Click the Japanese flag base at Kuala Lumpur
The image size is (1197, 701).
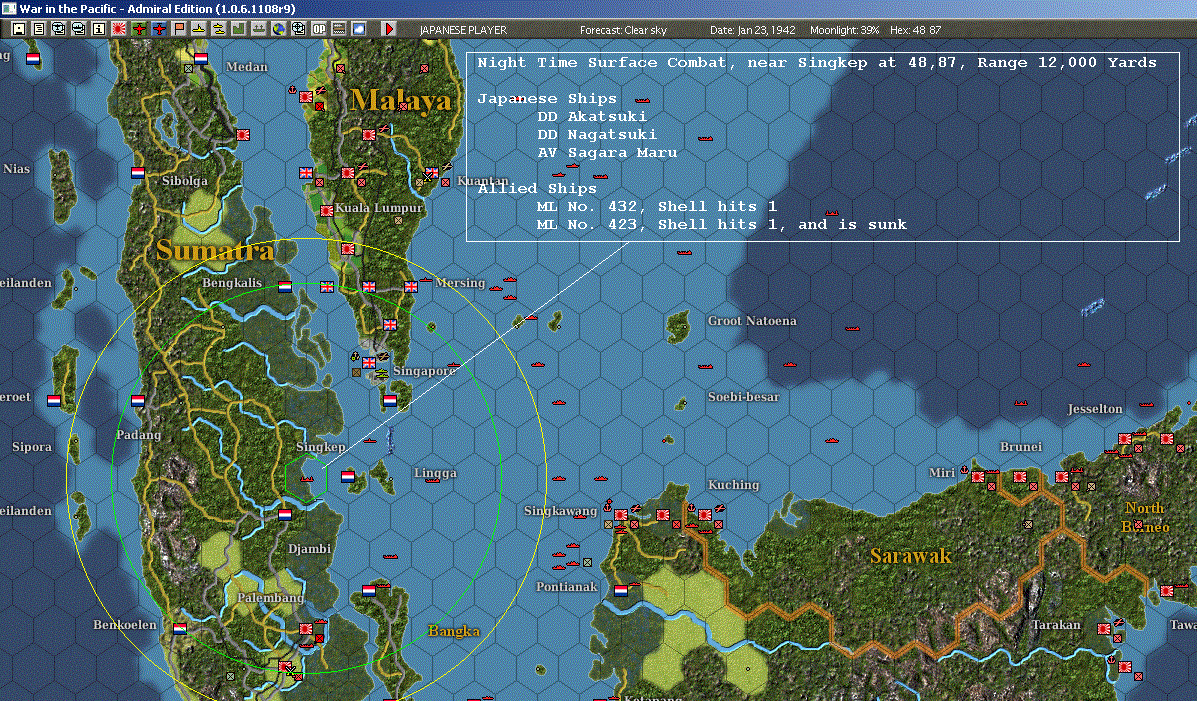click(x=327, y=210)
